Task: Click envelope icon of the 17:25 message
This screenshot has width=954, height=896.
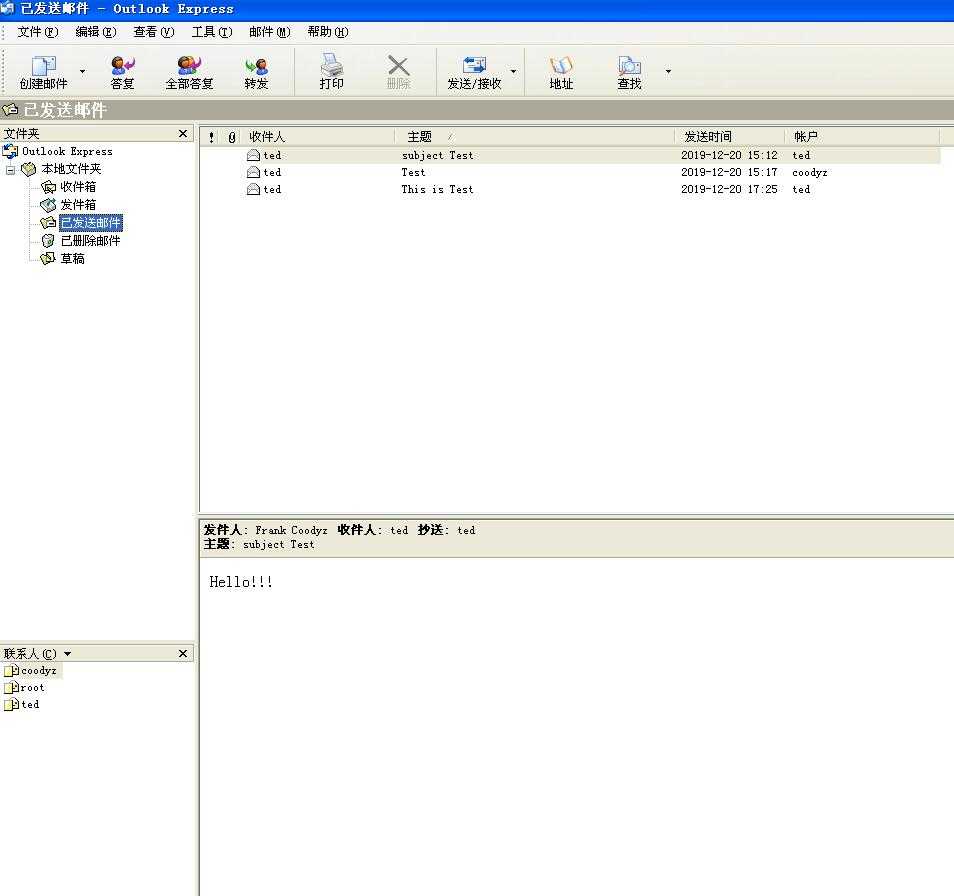Action: click(x=253, y=190)
